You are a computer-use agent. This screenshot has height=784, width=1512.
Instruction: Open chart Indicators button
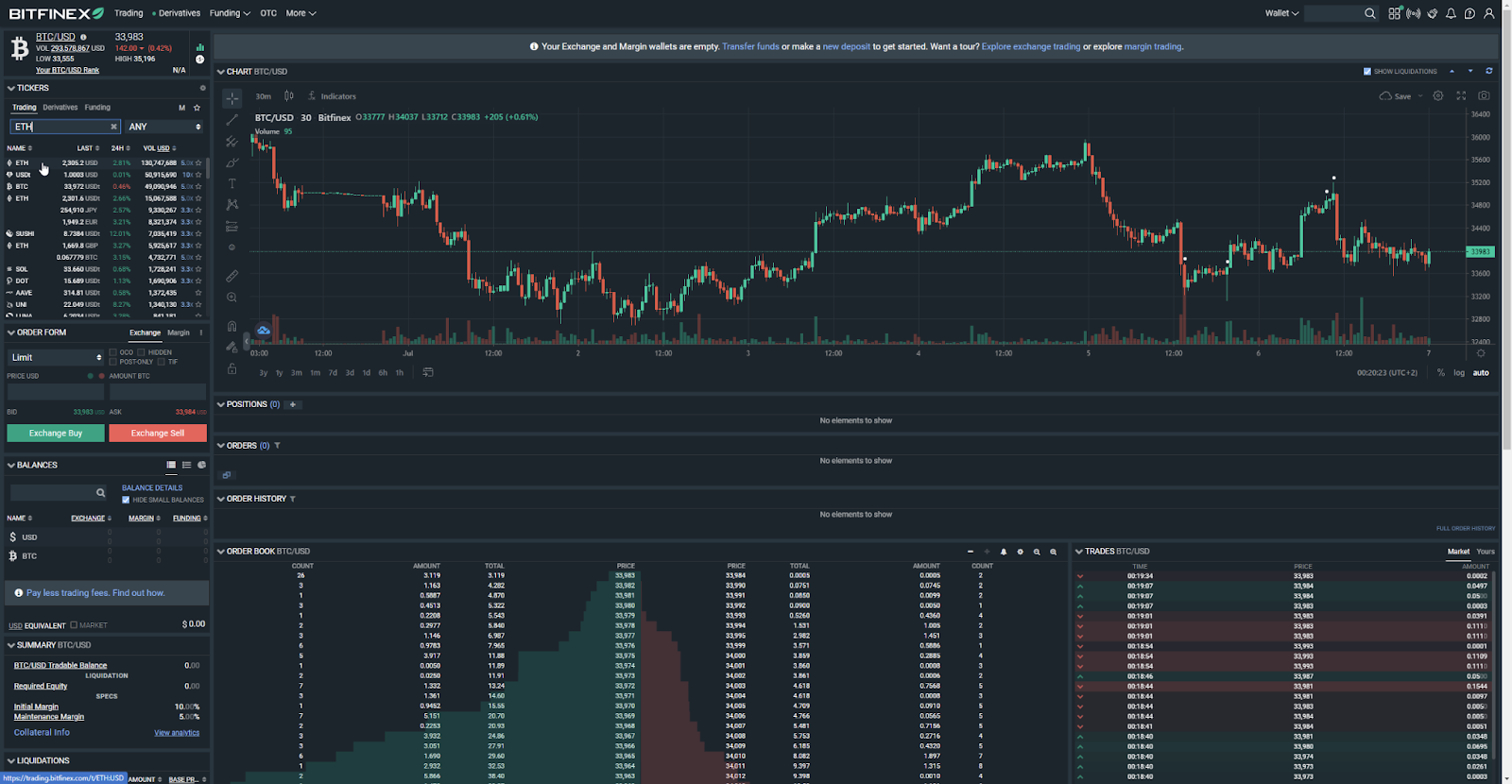[x=332, y=96]
